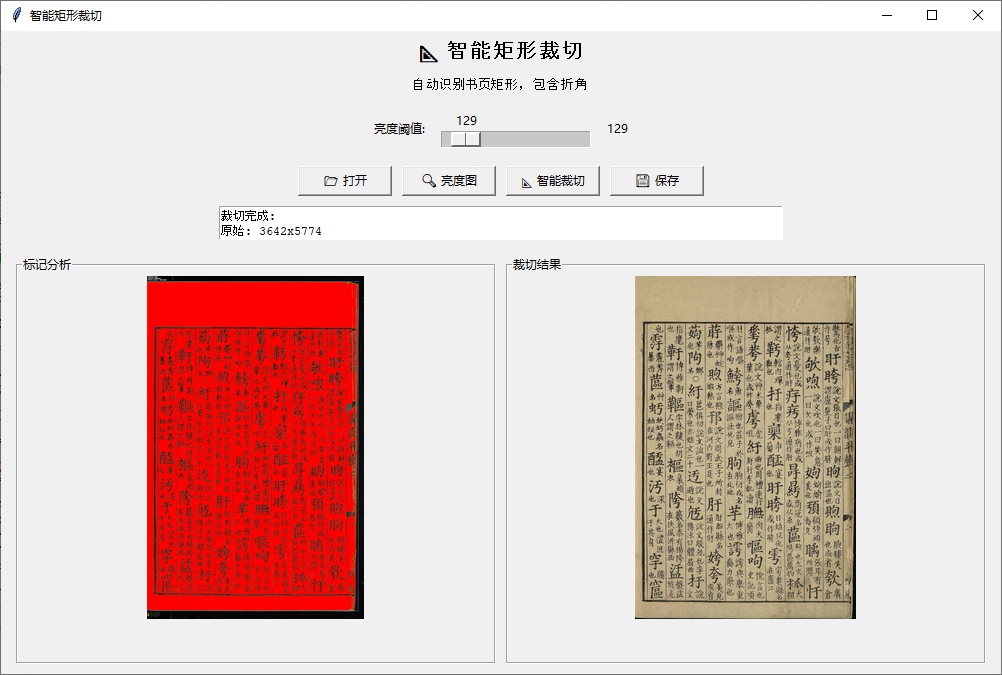
Task: Run smart cropping with 智能裁切
Action: point(552,180)
